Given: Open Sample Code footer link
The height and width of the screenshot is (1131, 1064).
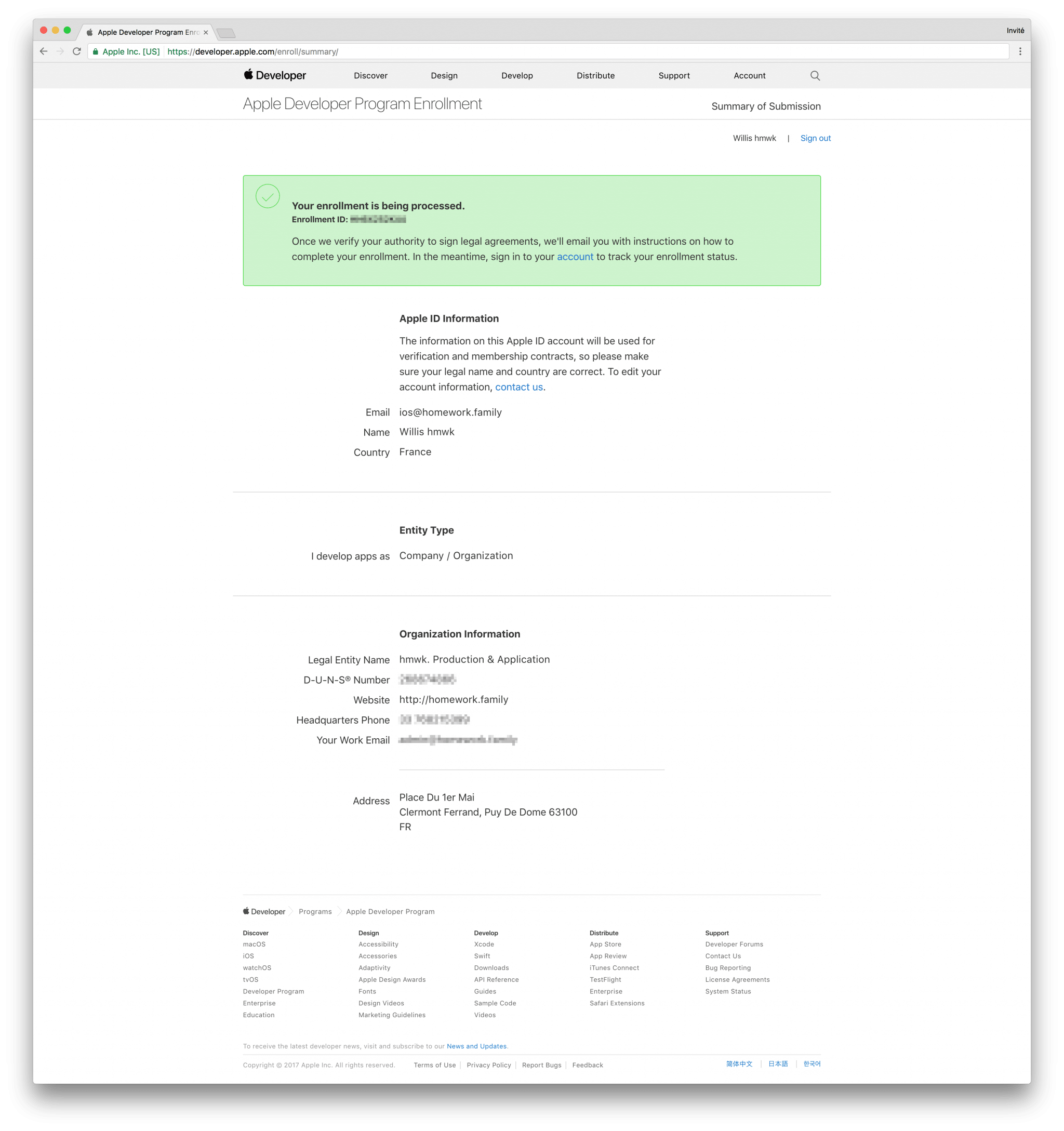Looking at the screenshot, I should point(495,1003).
